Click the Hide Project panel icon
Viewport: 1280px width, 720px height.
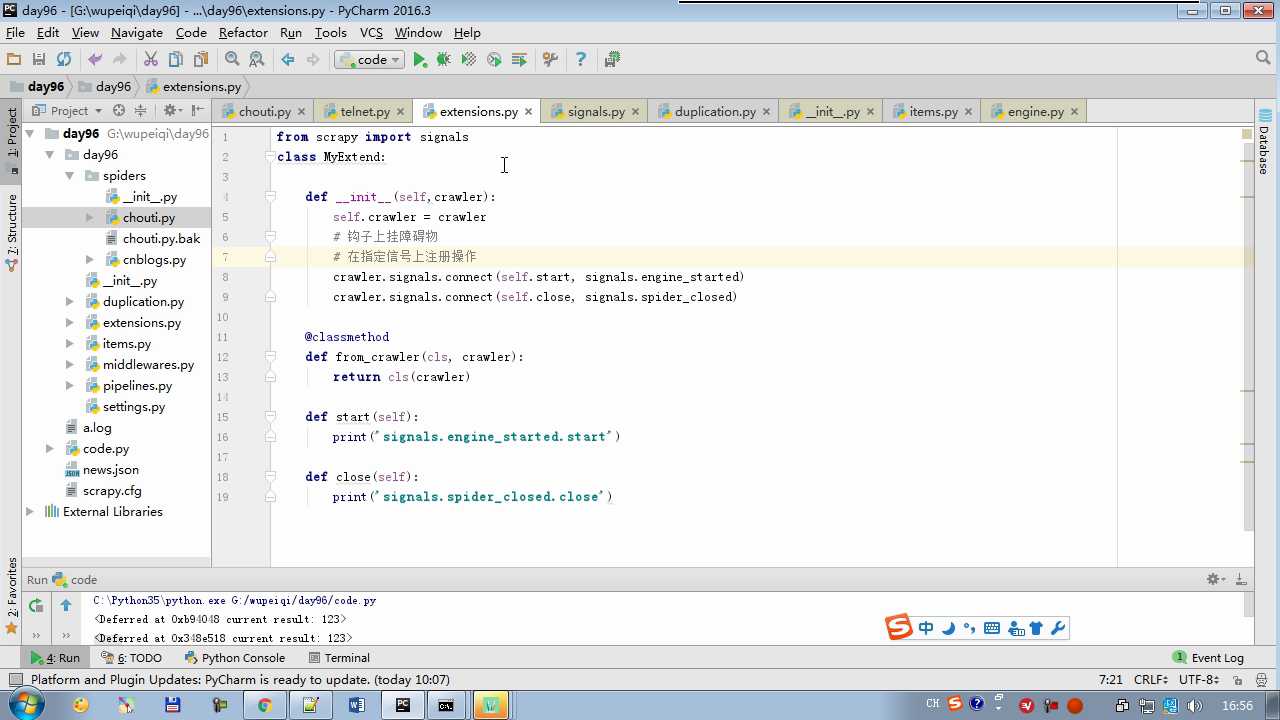(197, 111)
